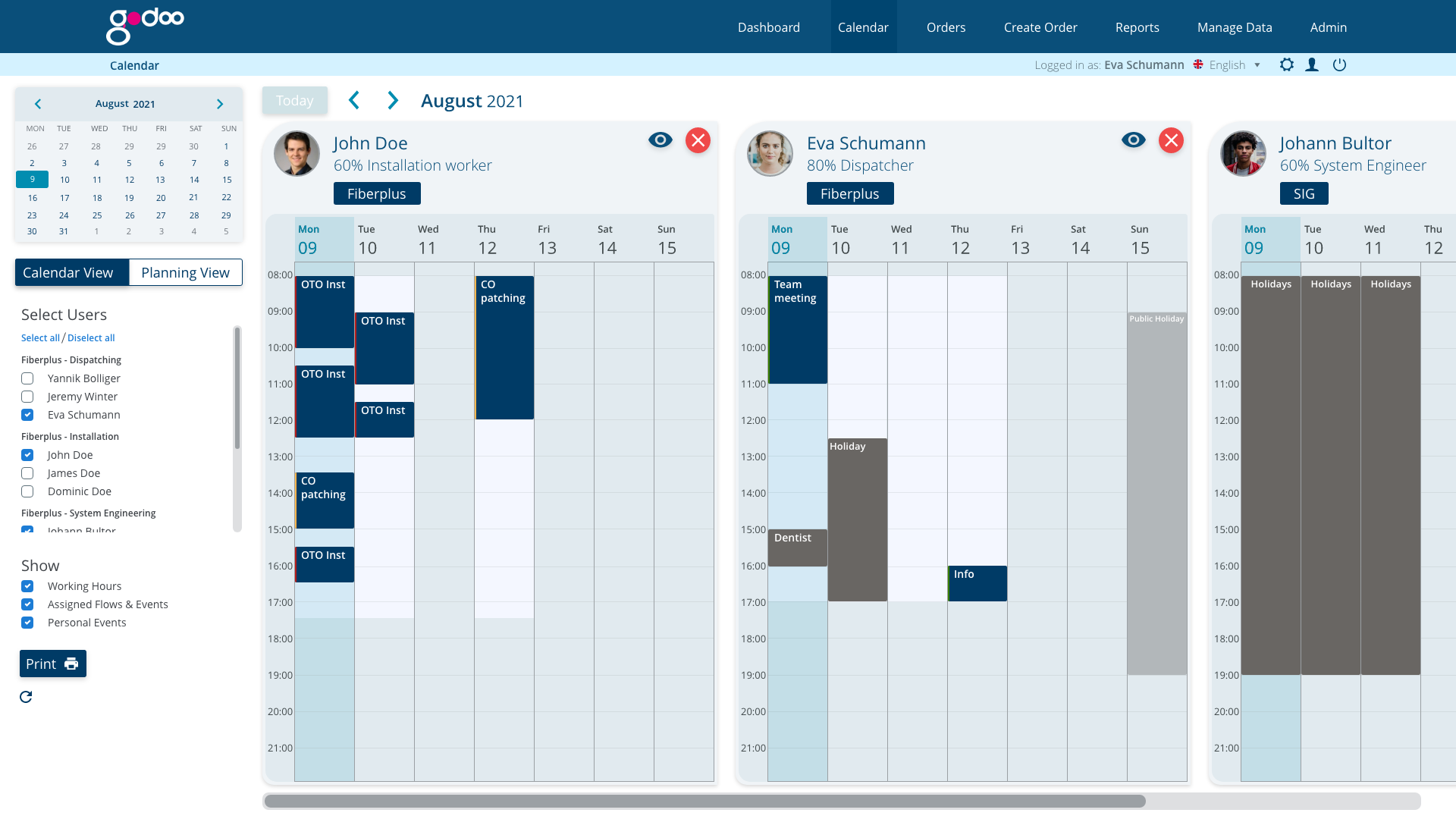Click Eva Schumann's profile photo
Viewport: 1456px width, 819px height.
(x=770, y=153)
